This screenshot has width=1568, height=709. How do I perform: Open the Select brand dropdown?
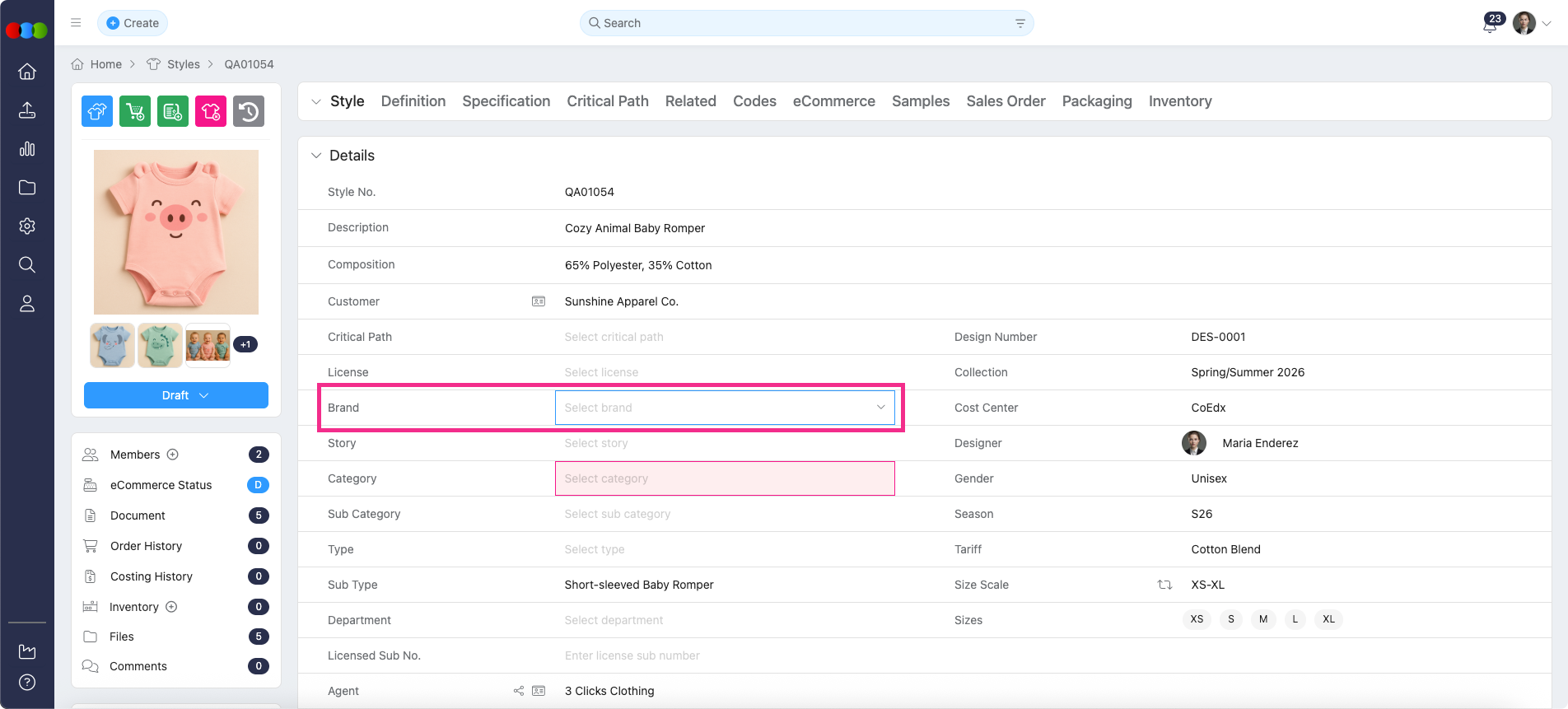pyautogui.click(x=725, y=408)
